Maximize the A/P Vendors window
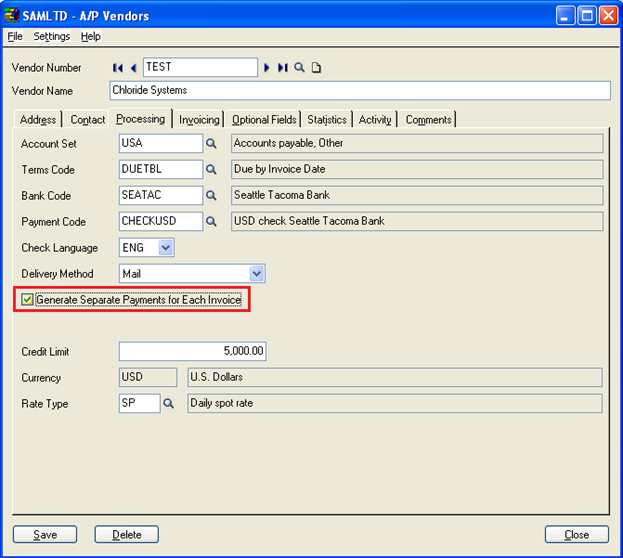This screenshot has height=558, width=623. click(x=586, y=16)
